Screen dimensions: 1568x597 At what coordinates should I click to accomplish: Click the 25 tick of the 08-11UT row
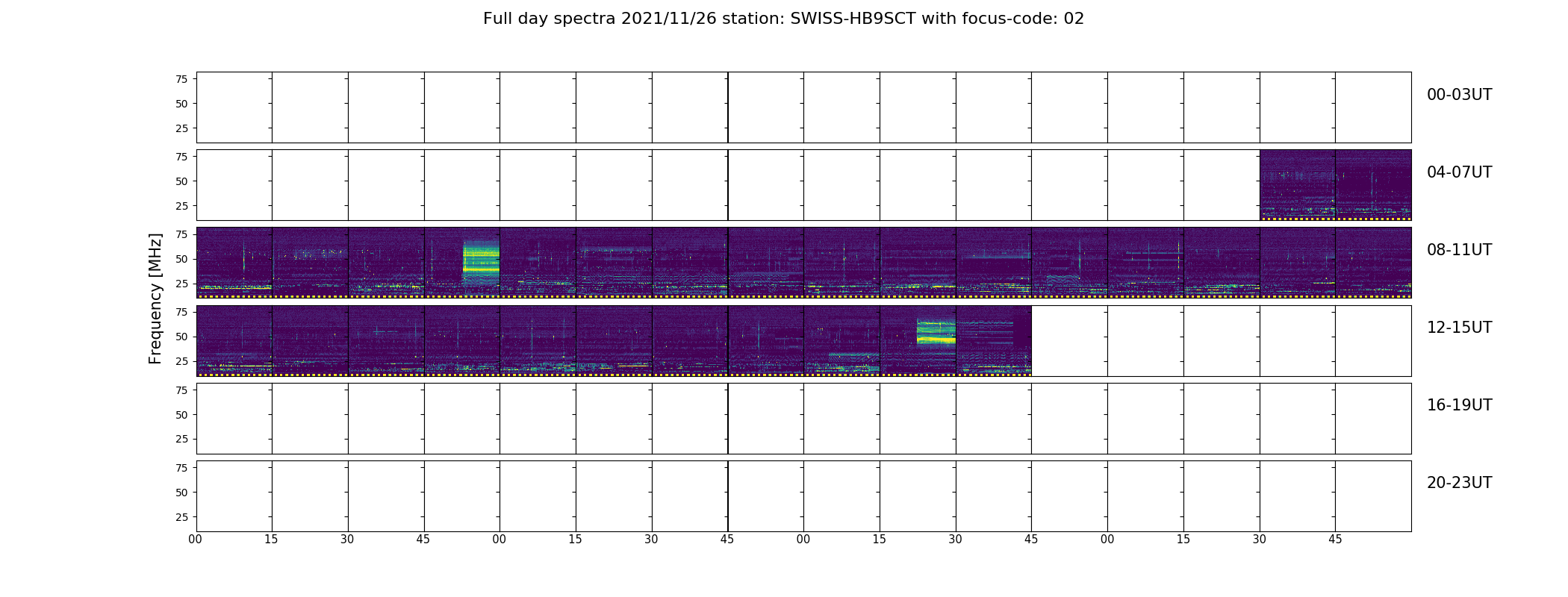[181, 284]
